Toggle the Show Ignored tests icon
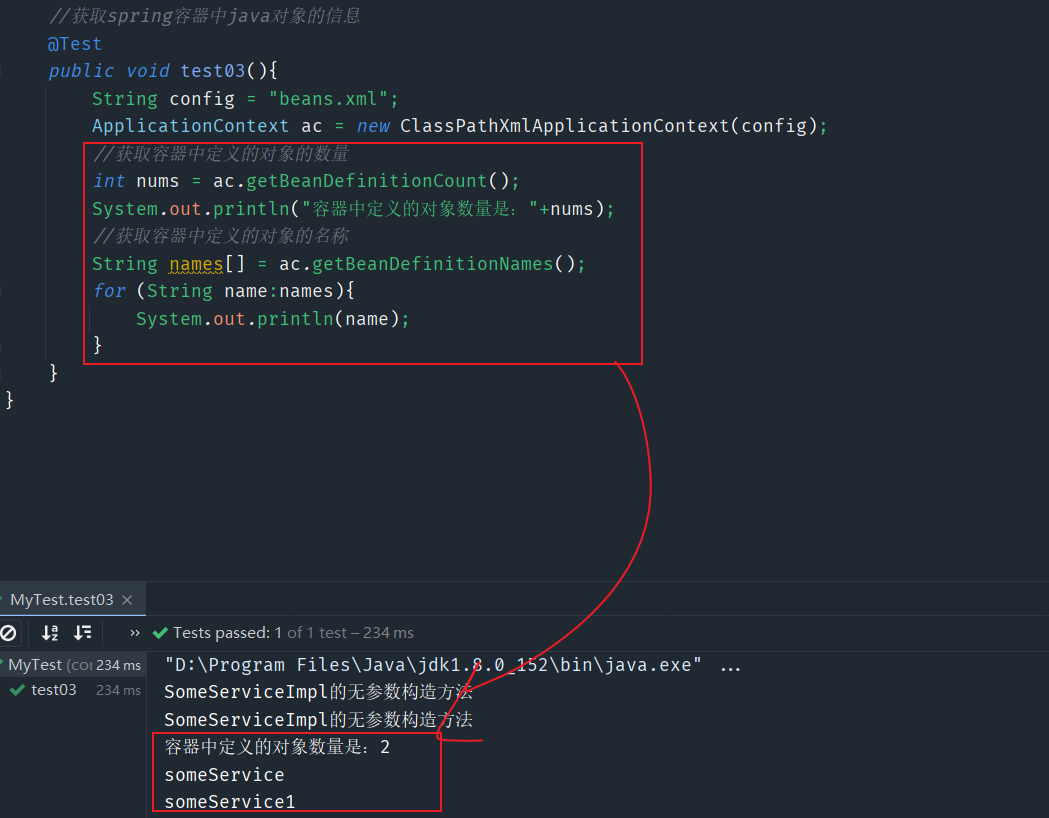1049x818 pixels. (x=8, y=633)
